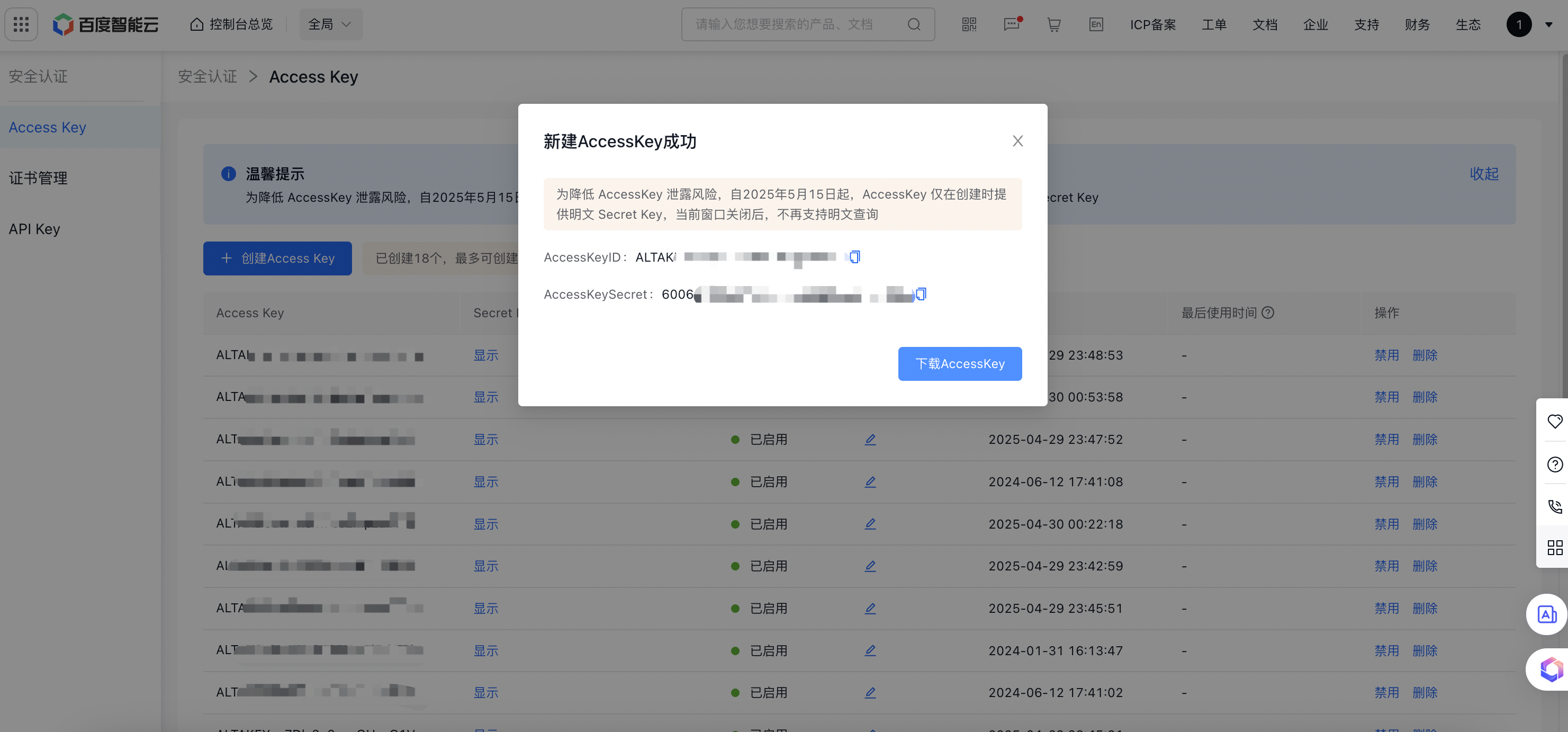The width and height of the screenshot is (1568, 732).
Task: Close the 新建AccessKey成功 dialog
Action: click(1017, 141)
